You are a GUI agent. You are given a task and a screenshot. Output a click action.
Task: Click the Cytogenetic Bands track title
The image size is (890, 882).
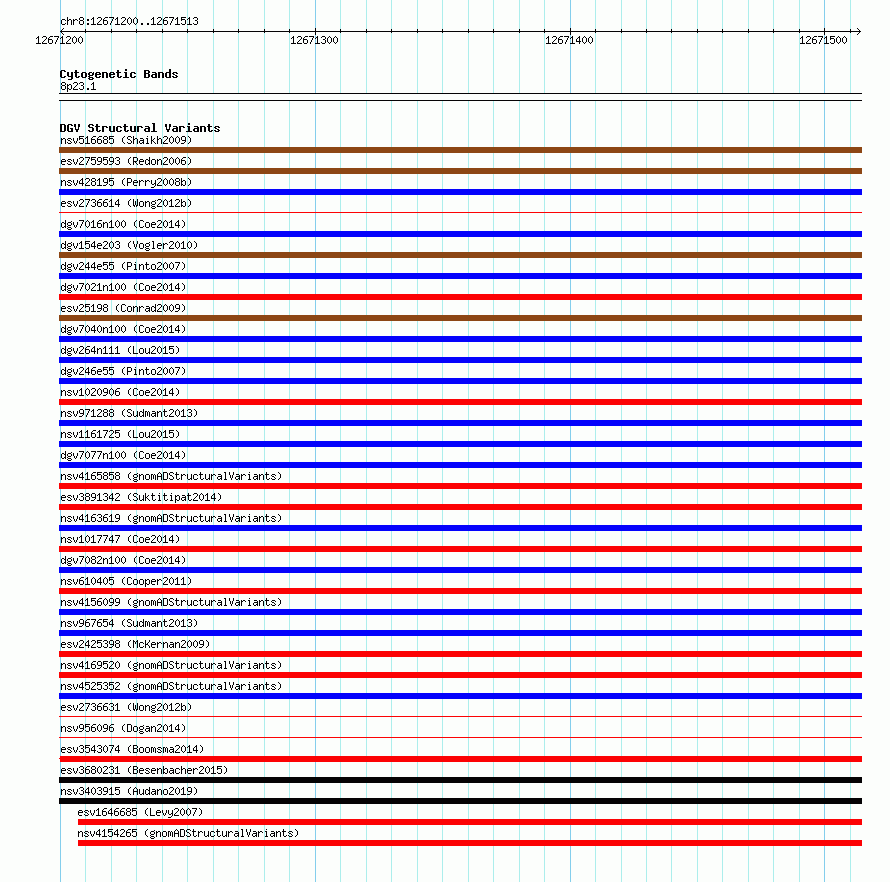click(x=119, y=74)
